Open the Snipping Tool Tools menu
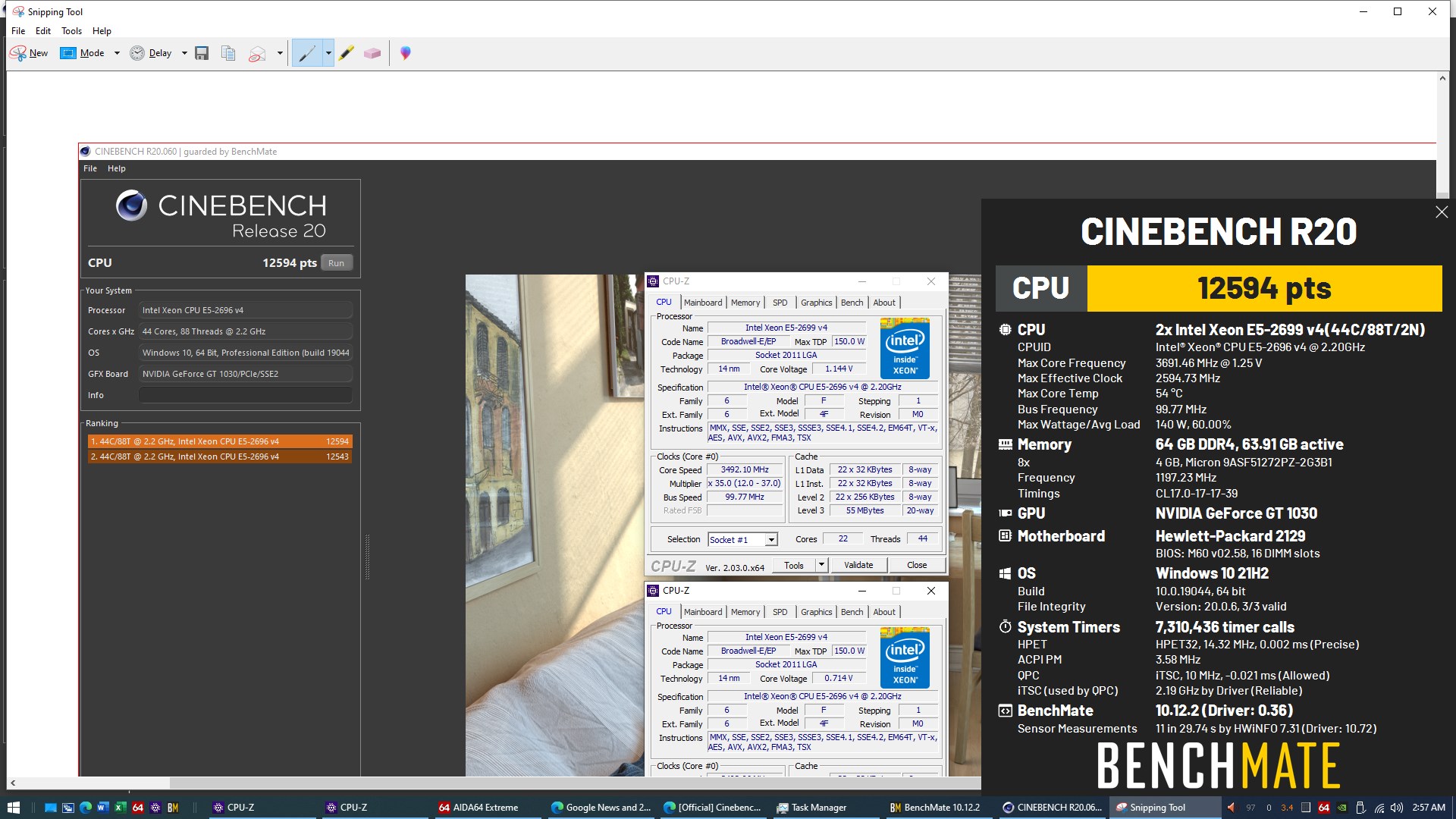Image resolution: width=1456 pixels, height=819 pixels. click(x=71, y=31)
